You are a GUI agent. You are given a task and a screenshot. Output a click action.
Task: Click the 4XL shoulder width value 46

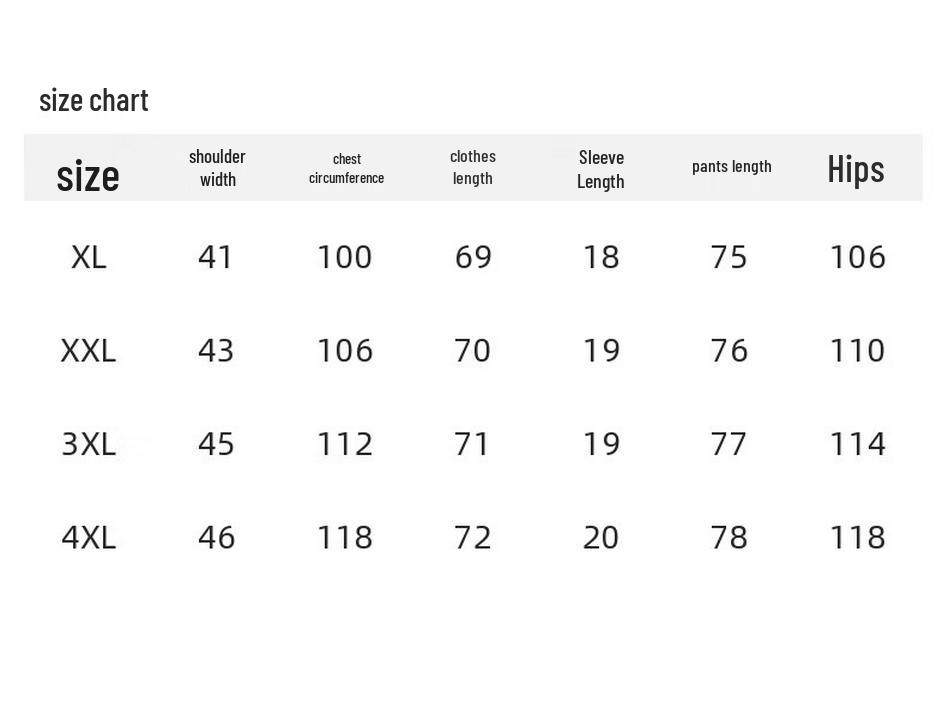point(216,538)
